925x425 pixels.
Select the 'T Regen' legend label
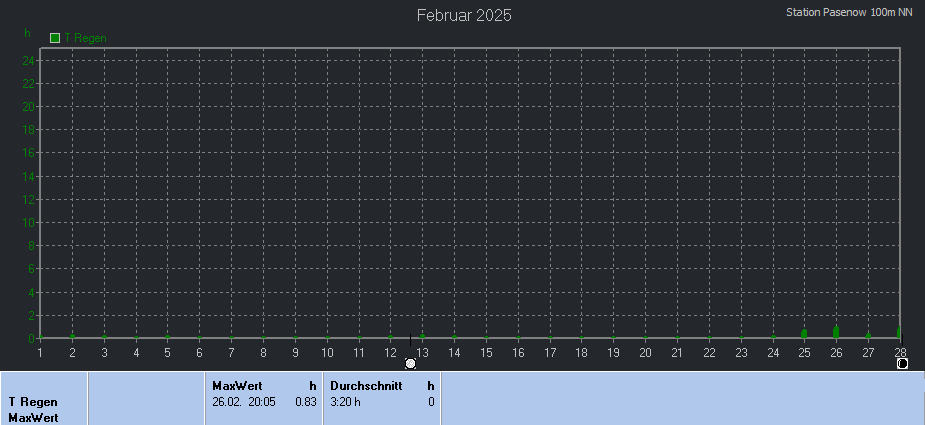[86, 38]
